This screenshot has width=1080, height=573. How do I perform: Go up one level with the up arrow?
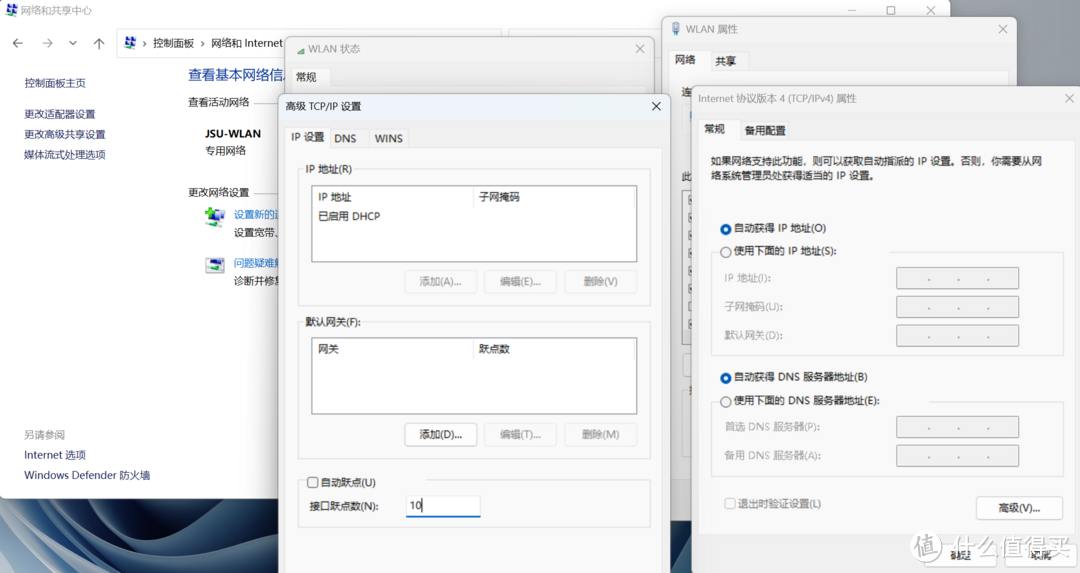(x=99, y=43)
